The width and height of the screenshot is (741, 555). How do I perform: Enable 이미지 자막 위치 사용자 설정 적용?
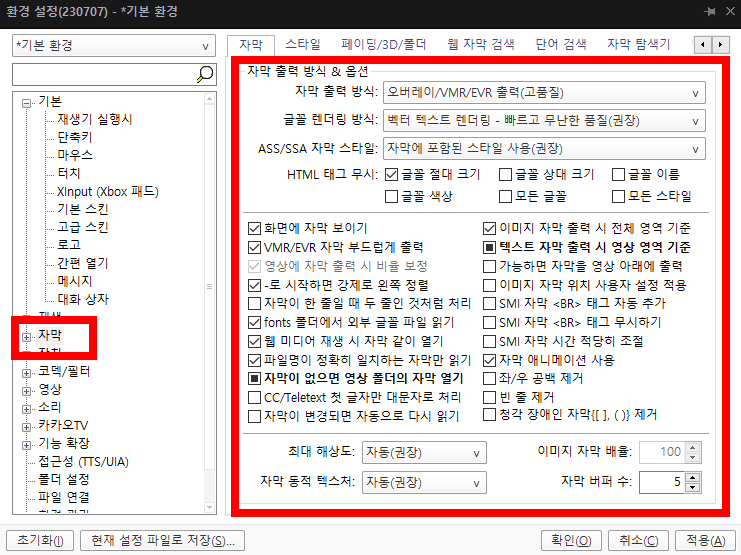(489, 285)
